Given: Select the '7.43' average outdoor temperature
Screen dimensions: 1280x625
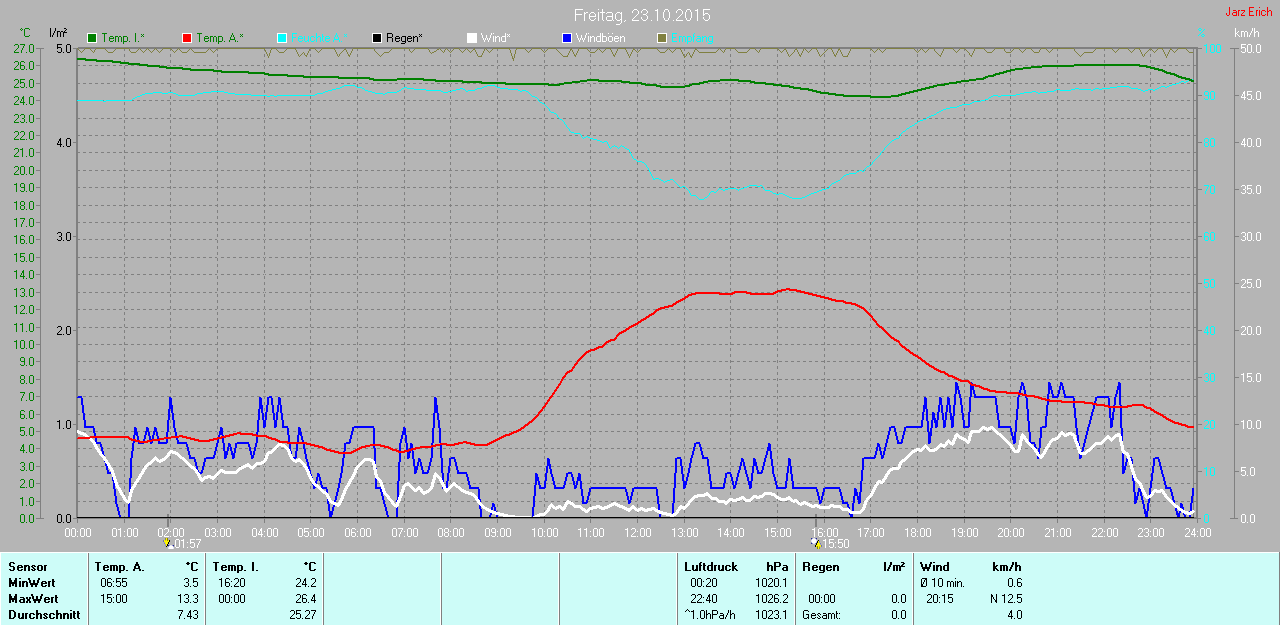Looking at the screenshot, I should [x=188, y=615].
